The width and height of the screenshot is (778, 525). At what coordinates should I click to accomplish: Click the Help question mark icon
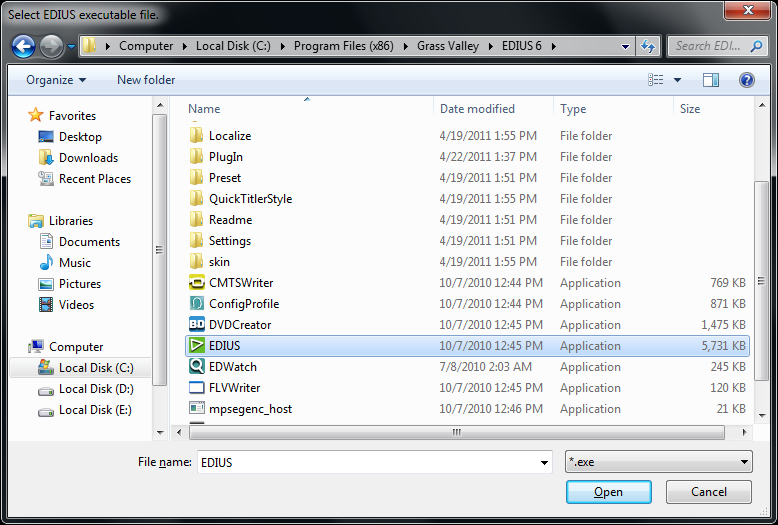[746, 80]
